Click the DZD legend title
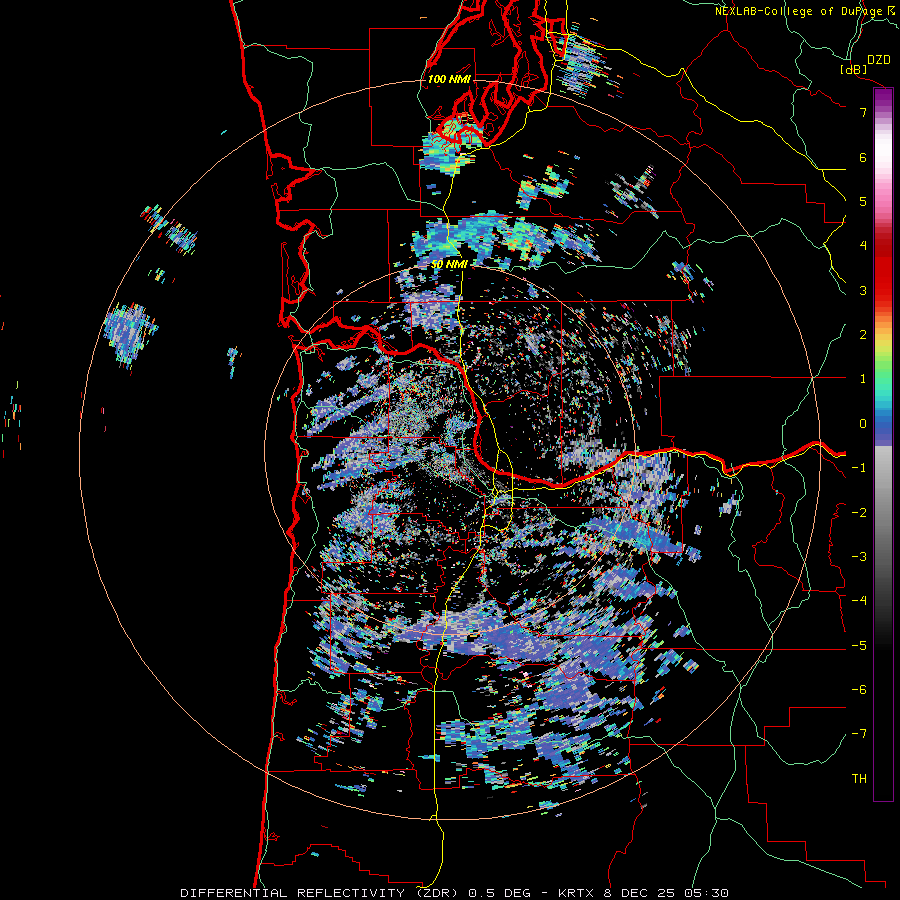Image resolution: width=900 pixels, height=900 pixels. click(878, 60)
